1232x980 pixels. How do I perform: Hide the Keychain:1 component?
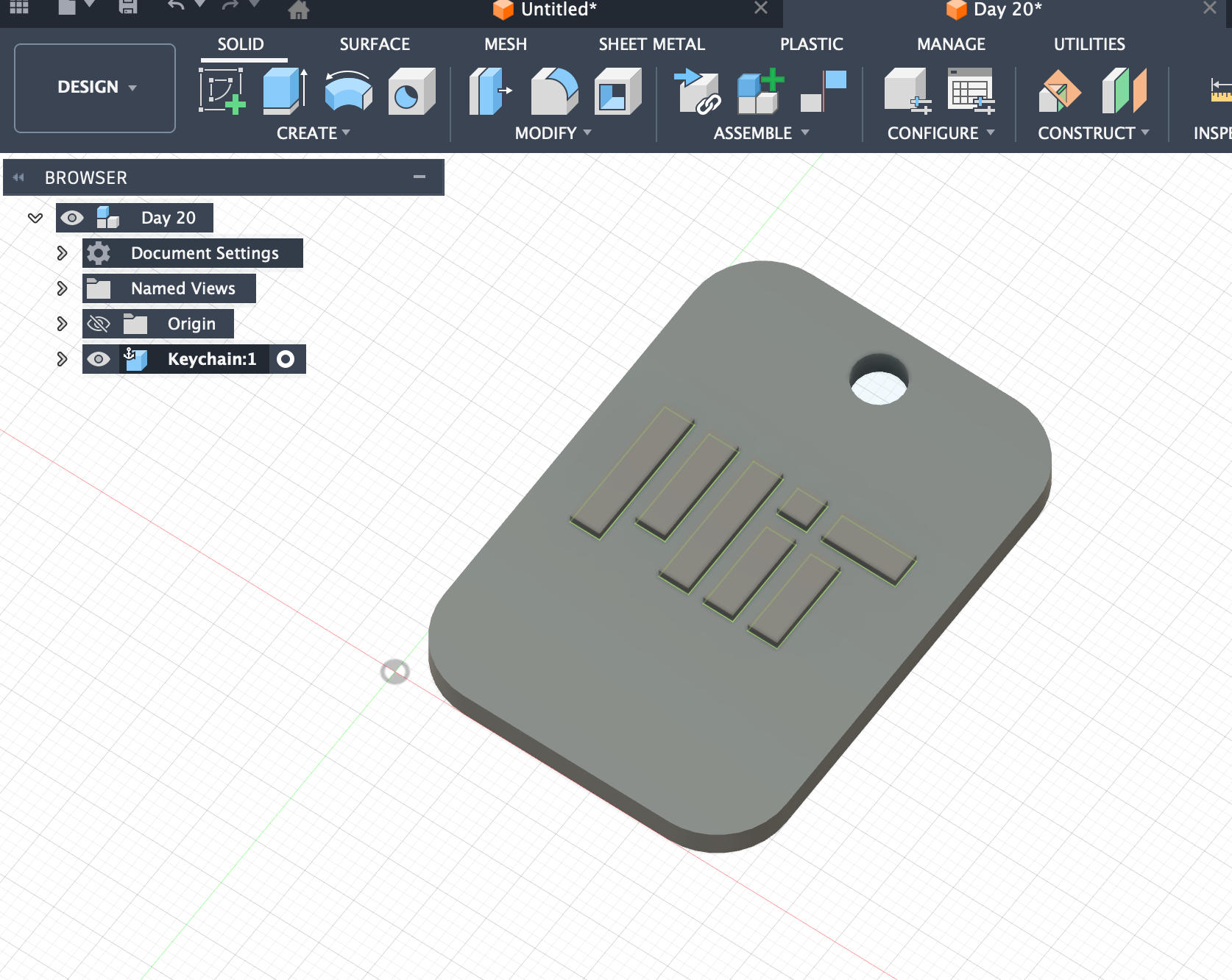click(99, 359)
